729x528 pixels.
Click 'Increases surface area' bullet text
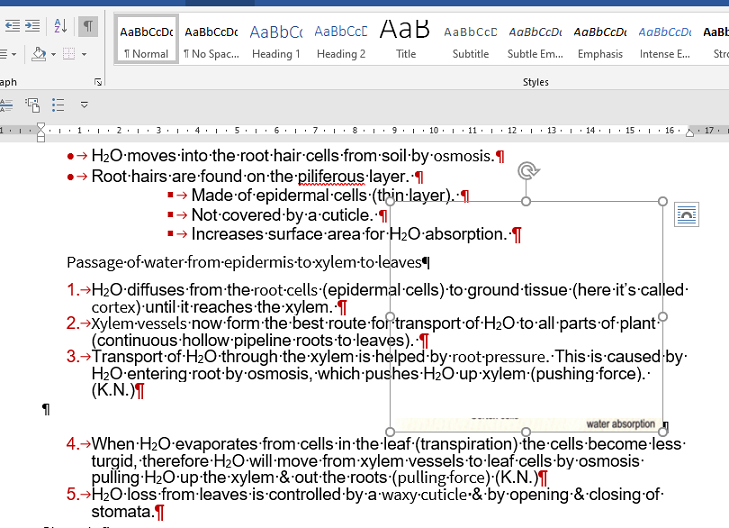tap(349, 234)
